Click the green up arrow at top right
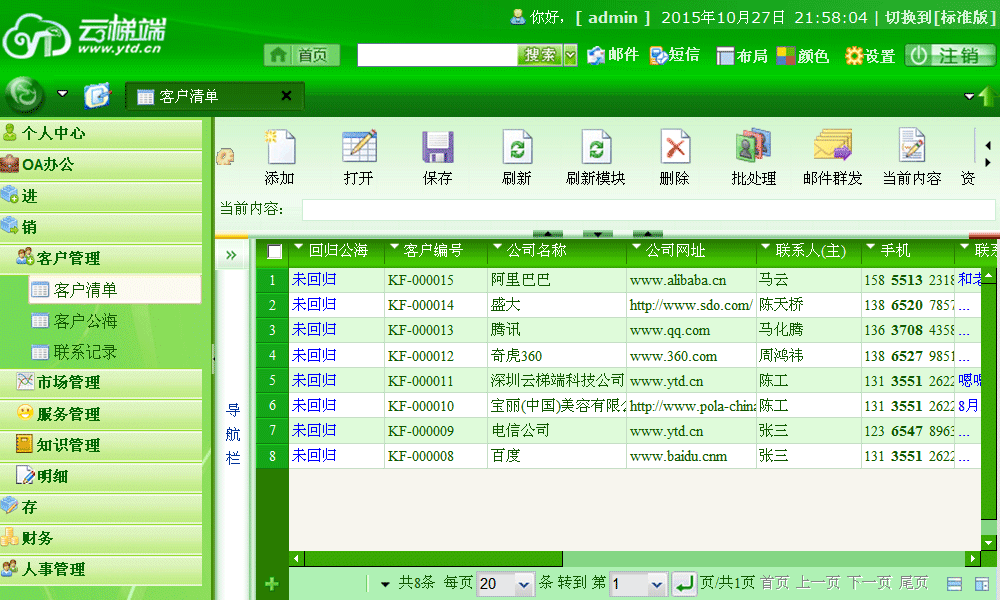The height and width of the screenshot is (600, 1000). tap(987, 96)
